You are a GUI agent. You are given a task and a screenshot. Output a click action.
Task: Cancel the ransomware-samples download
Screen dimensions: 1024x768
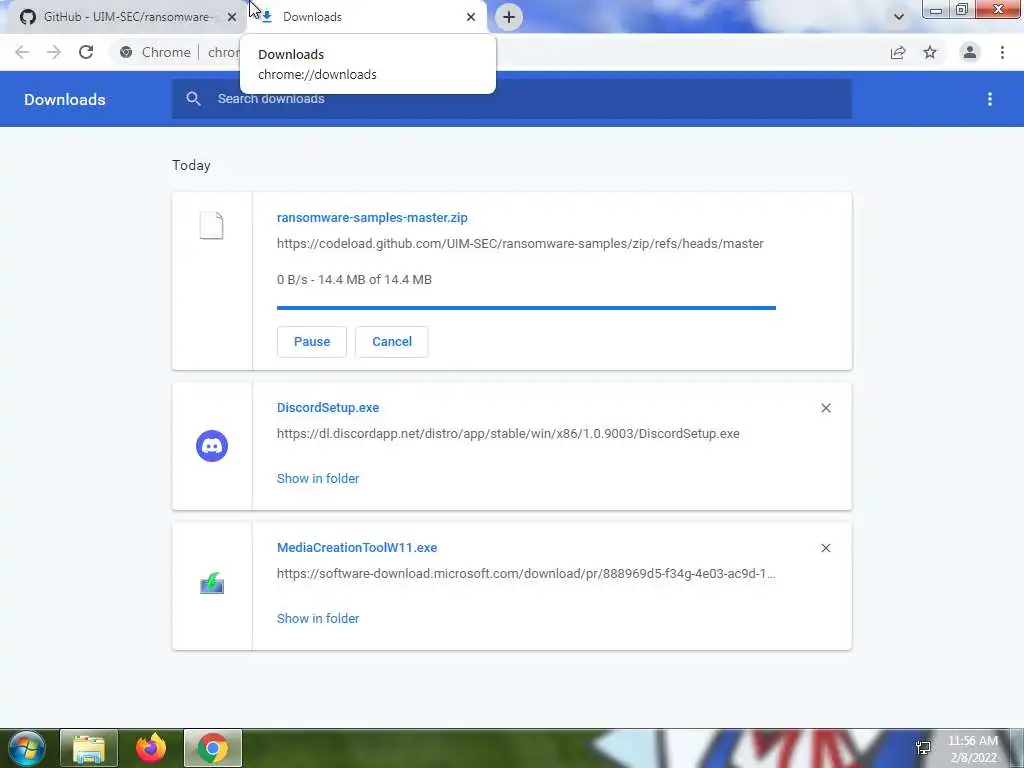pyautogui.click(x=392, y=342)
